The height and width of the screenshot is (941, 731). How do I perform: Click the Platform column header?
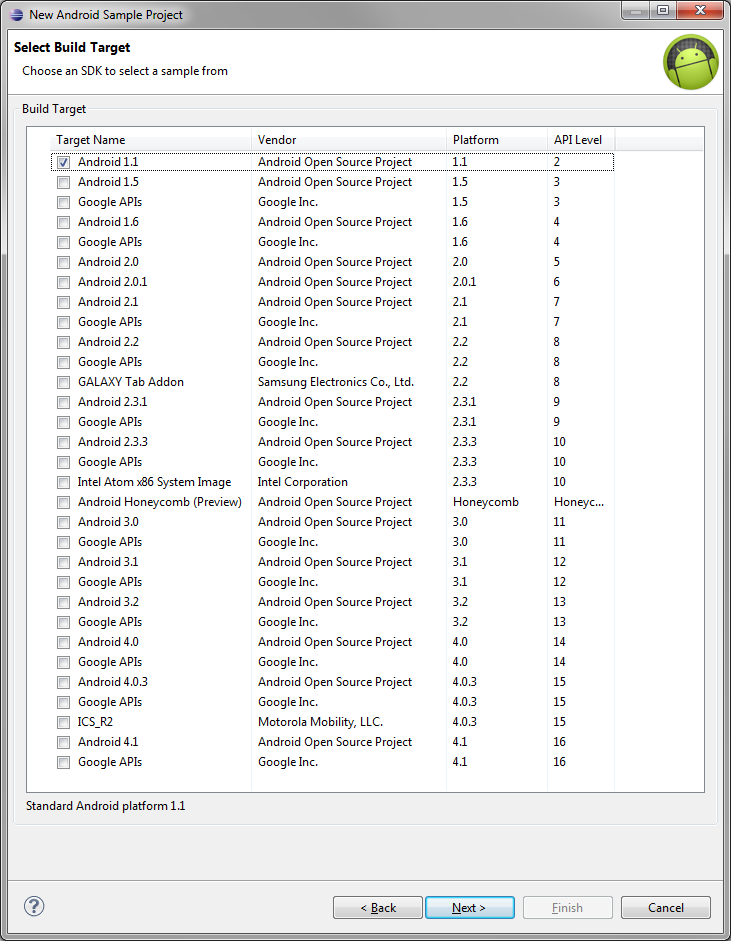pyautogui.click(x=497, y=140)
